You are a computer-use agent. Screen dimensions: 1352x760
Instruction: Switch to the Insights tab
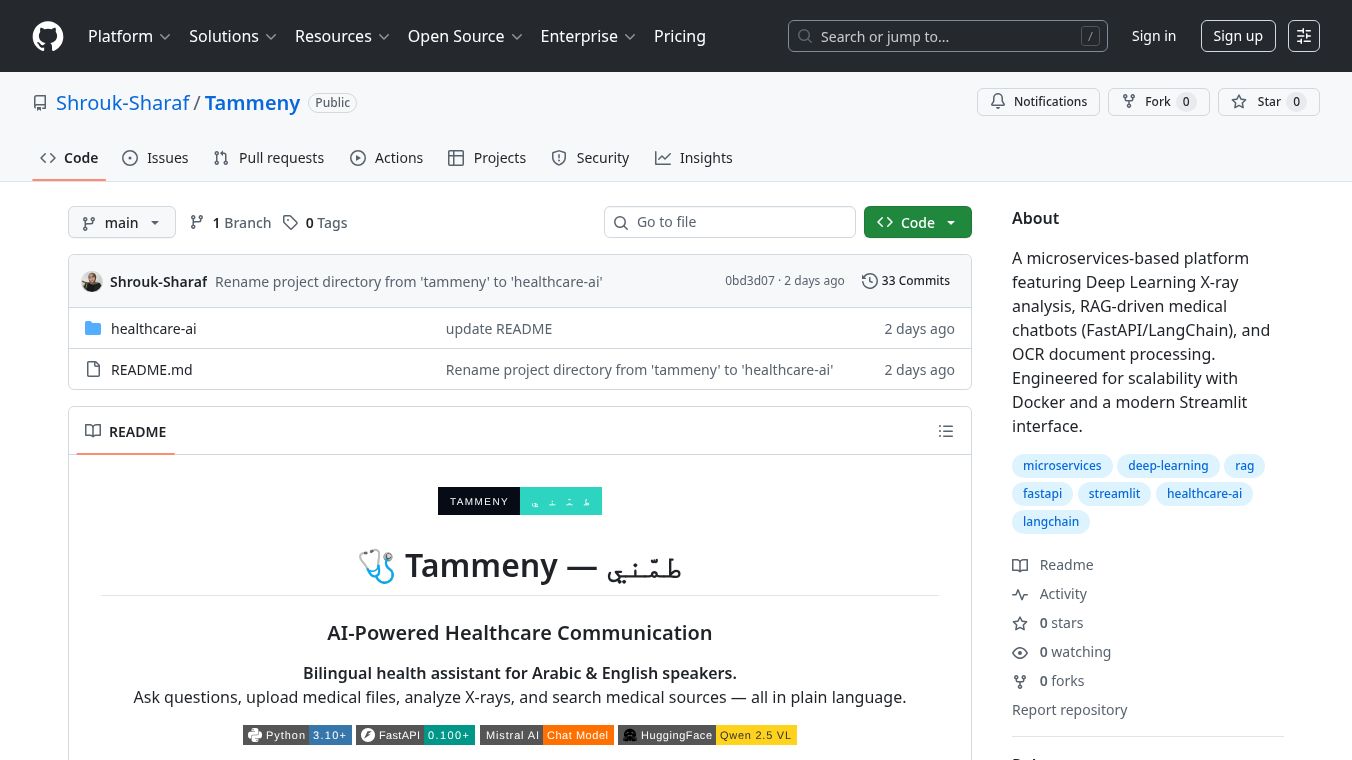tap(694, 157)
